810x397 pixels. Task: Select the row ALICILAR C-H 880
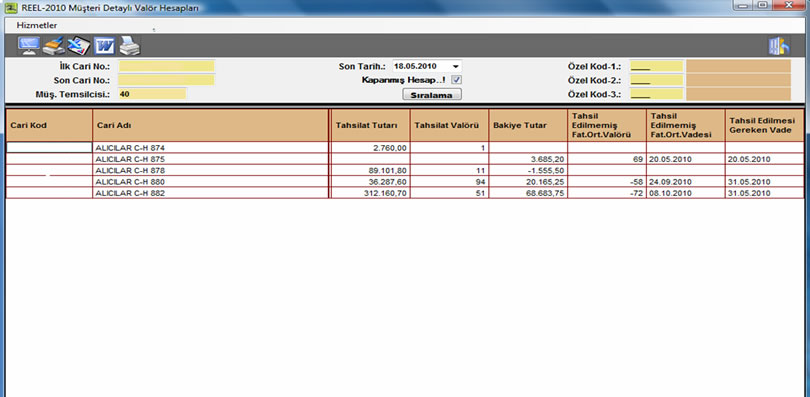(x=405, y=182)
